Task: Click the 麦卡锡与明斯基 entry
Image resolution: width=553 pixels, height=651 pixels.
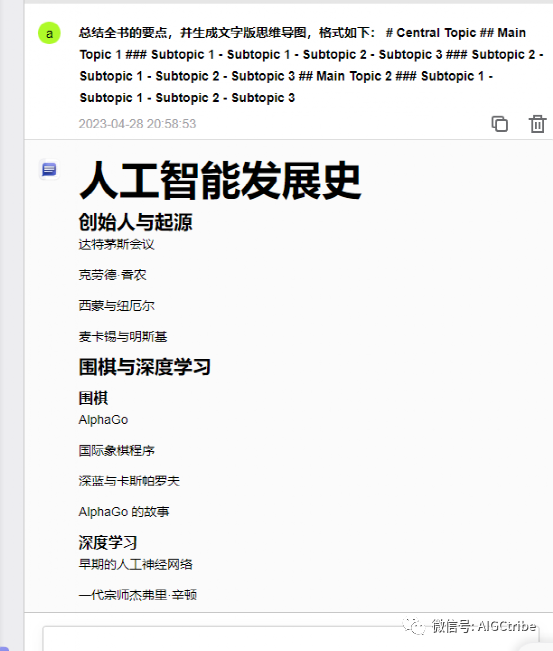Action: tap(123, 336)
